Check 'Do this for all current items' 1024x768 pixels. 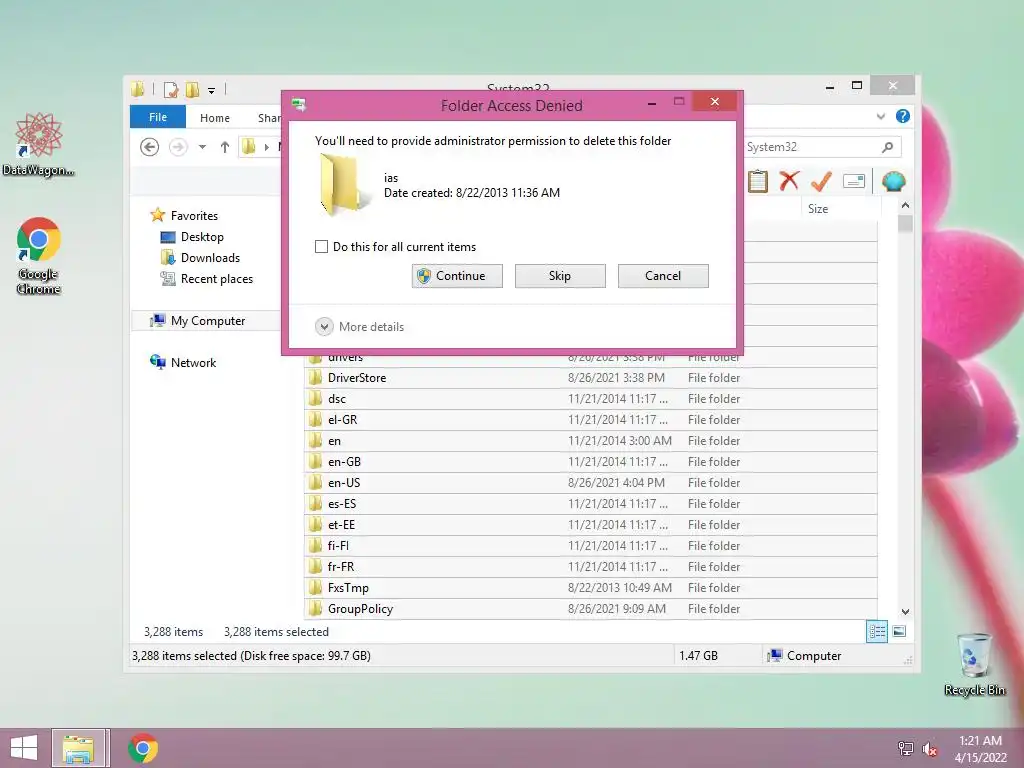(321, 247)
